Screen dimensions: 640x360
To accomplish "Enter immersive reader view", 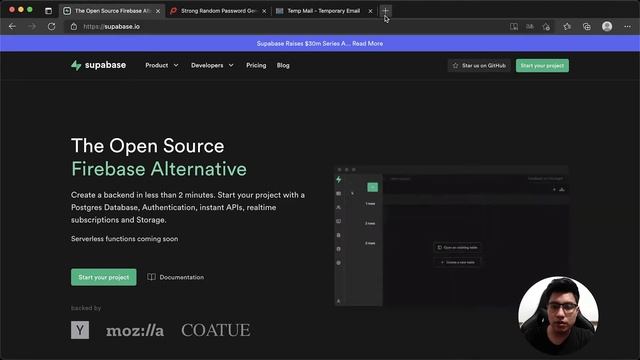I will [x=514, y=27].
